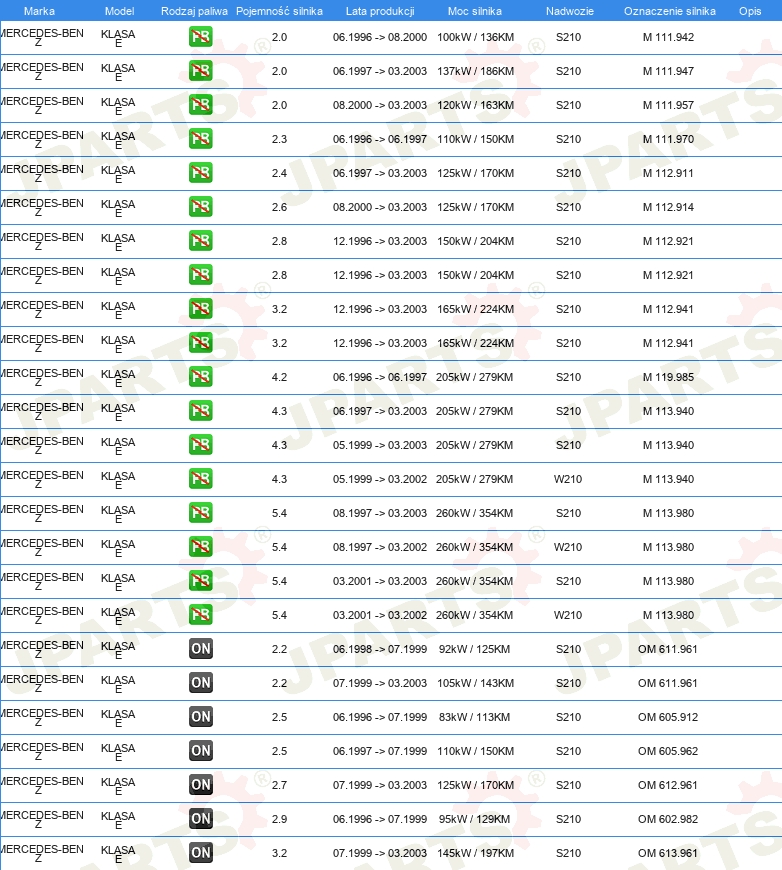Click the ON diesel icon for OM 605.912

click(200, 717)
